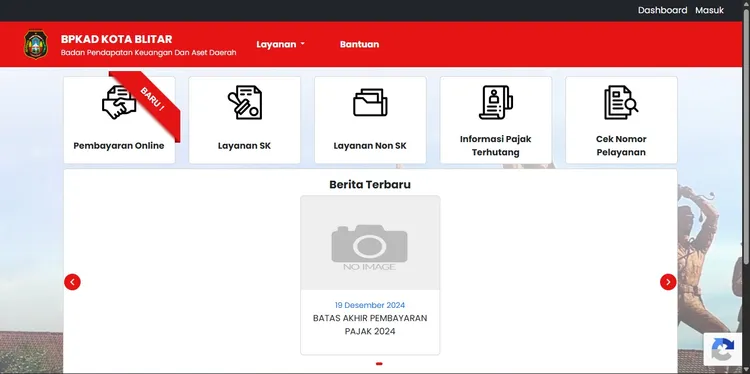Go to previous news with left arrow
The height and width of the screenshot is (374, 750).
(x=72, y=282)
